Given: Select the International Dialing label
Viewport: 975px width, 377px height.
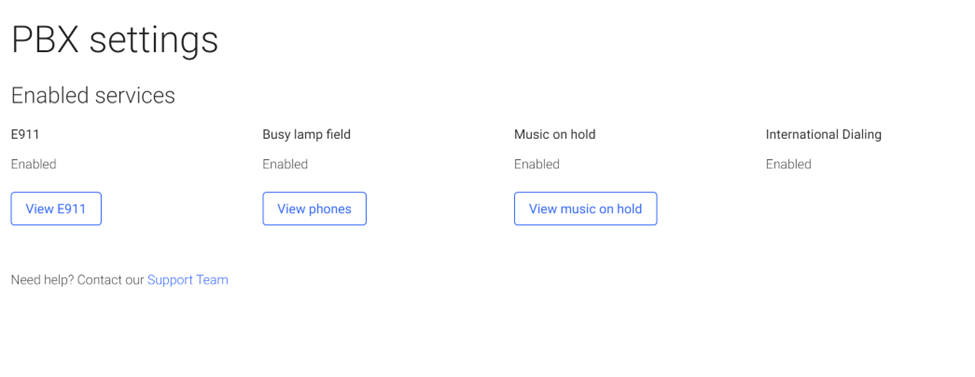Looking at the screenshot, I should pos(823,134).
